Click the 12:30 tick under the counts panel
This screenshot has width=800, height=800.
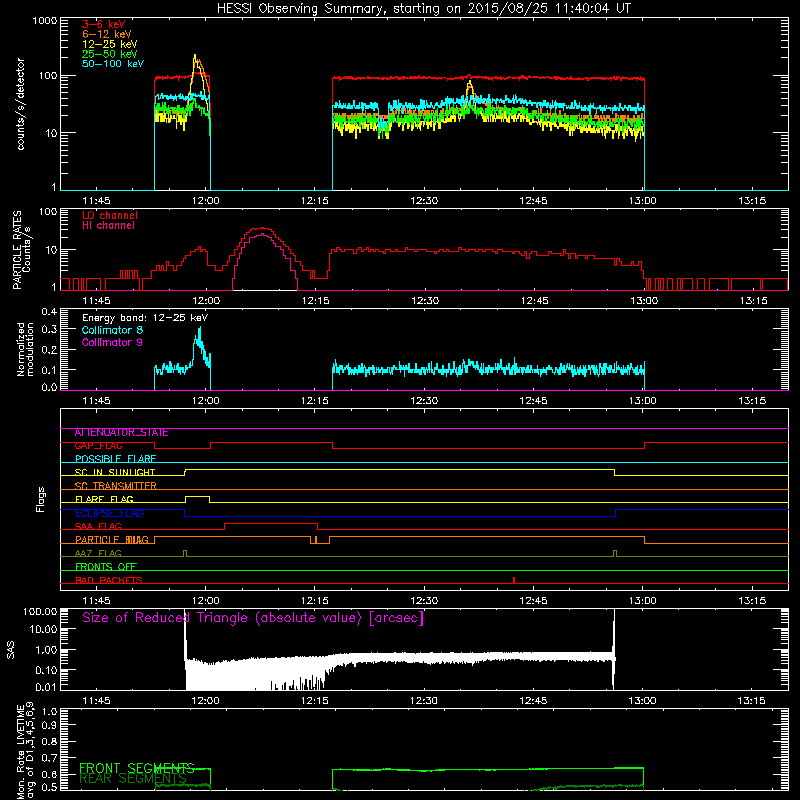[424, 201]
